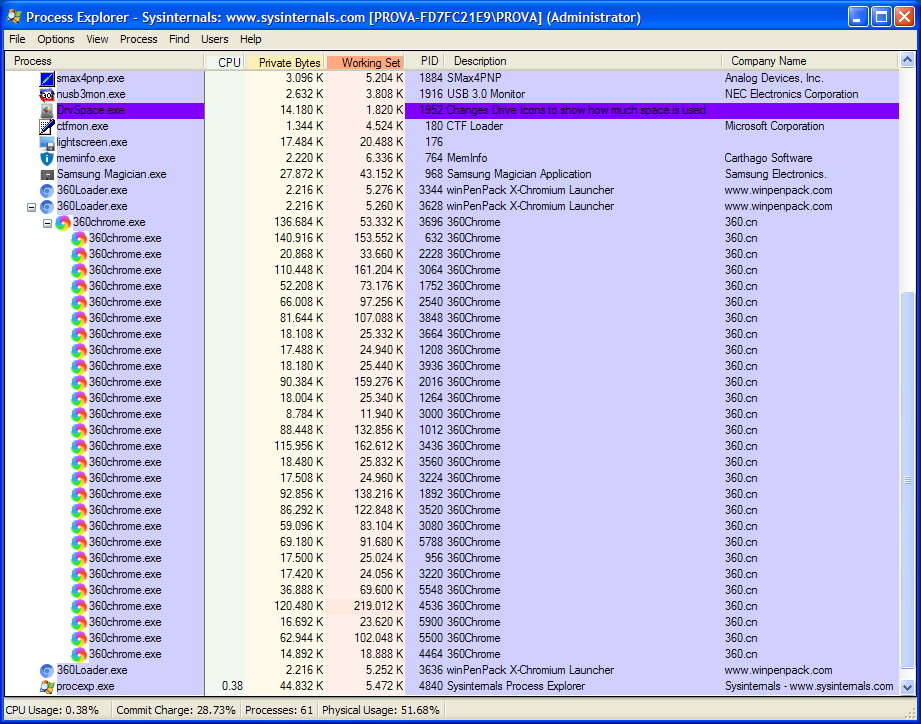Click CPU Usage status bar entry
Screen dimensions: 921x724
tap(52, 710)
